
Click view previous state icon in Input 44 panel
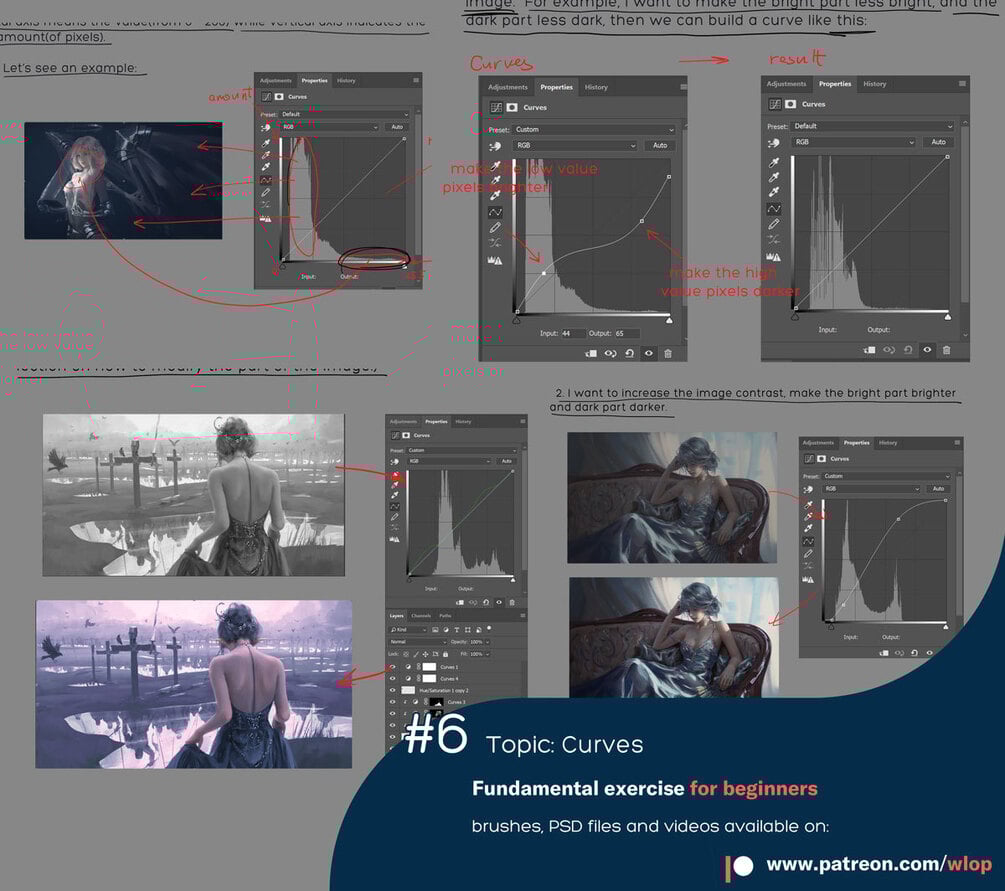tap(610, 353)
